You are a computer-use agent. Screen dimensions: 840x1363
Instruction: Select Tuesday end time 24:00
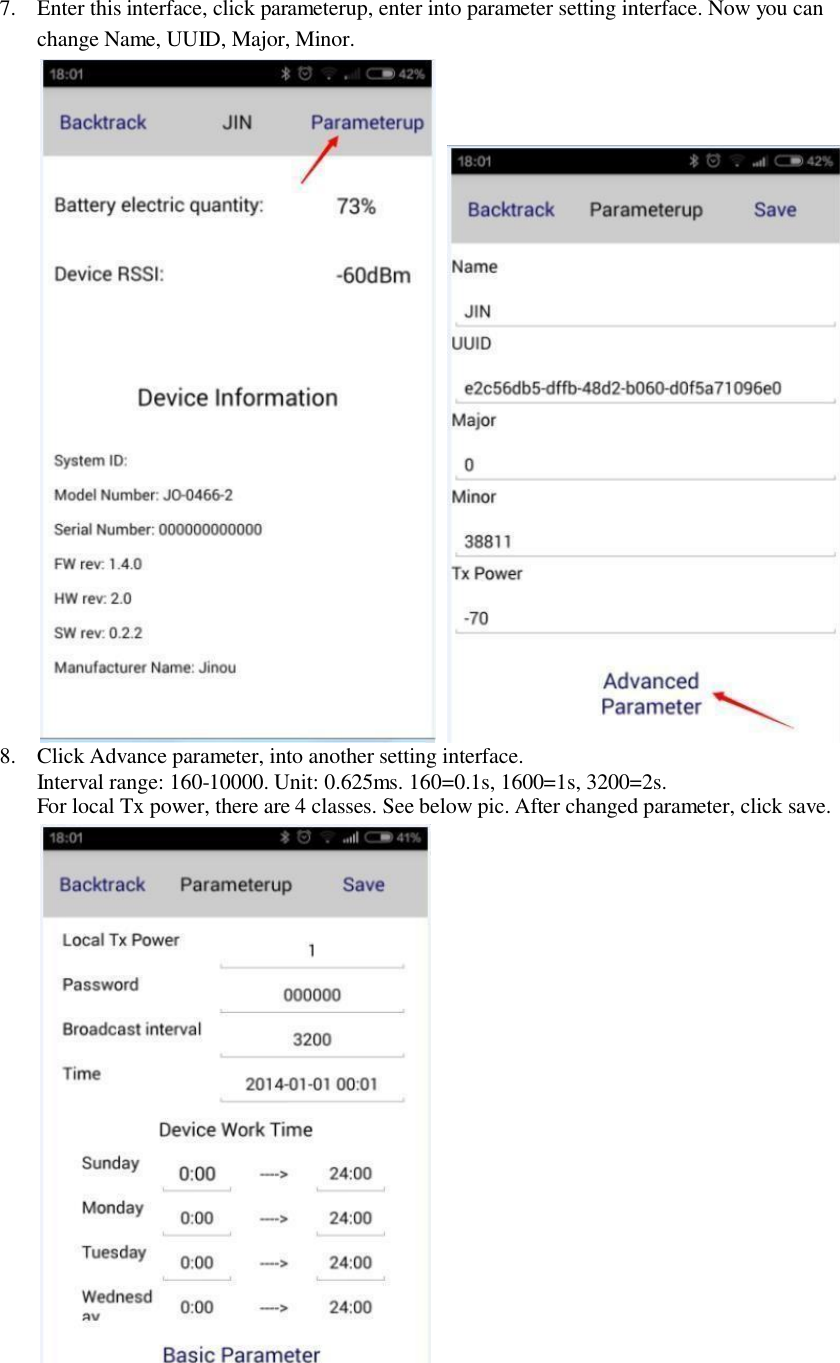pos(350,1263)
